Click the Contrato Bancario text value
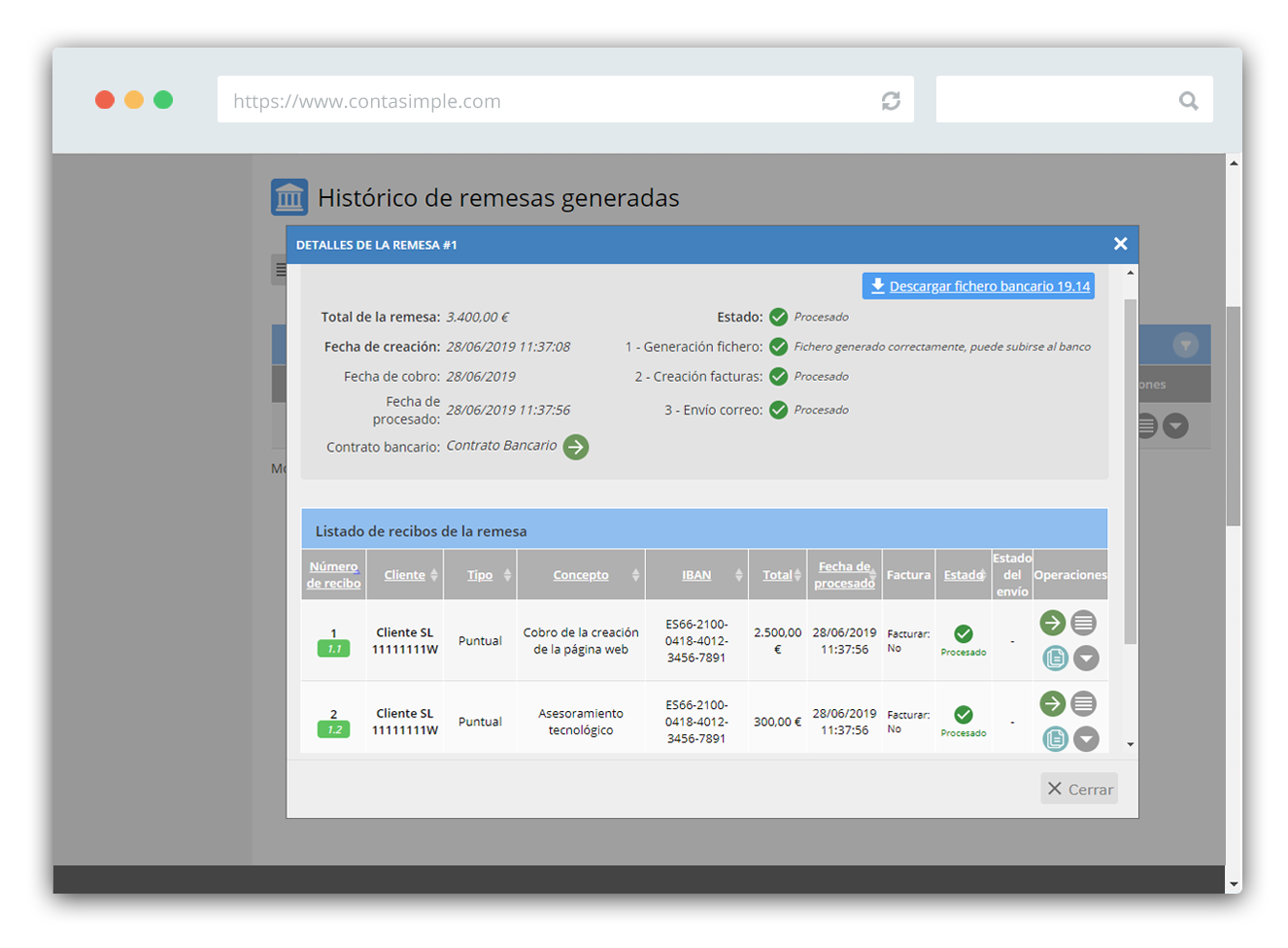 pyautogui.click(x=501, y=446)
